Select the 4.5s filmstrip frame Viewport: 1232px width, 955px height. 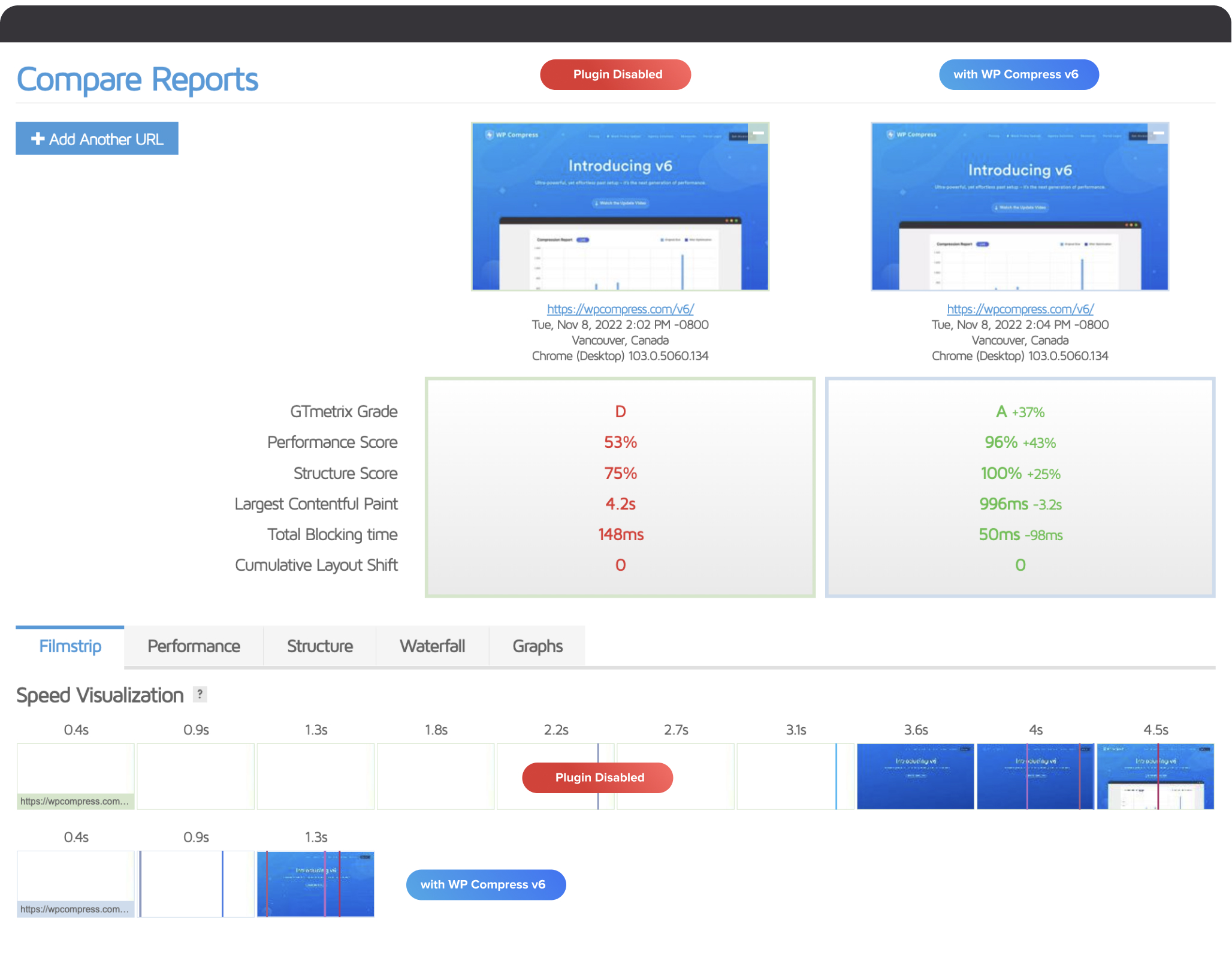pos(1155,776)
